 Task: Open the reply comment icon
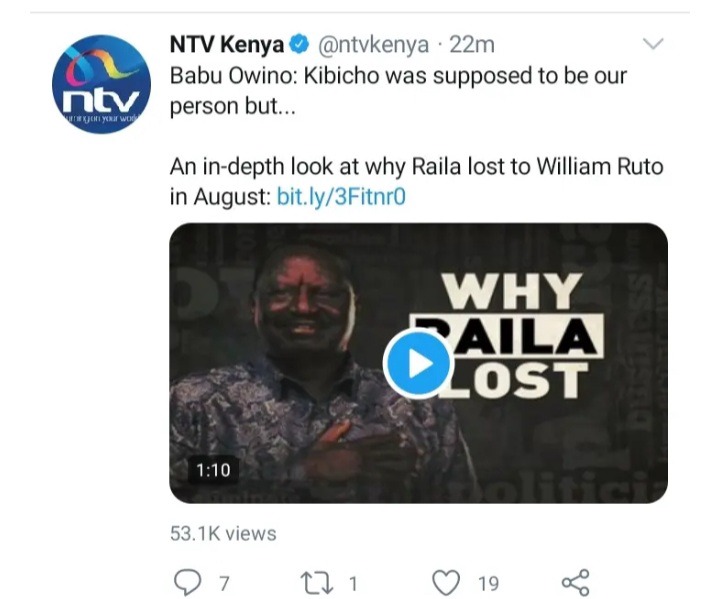pos(188,582)
